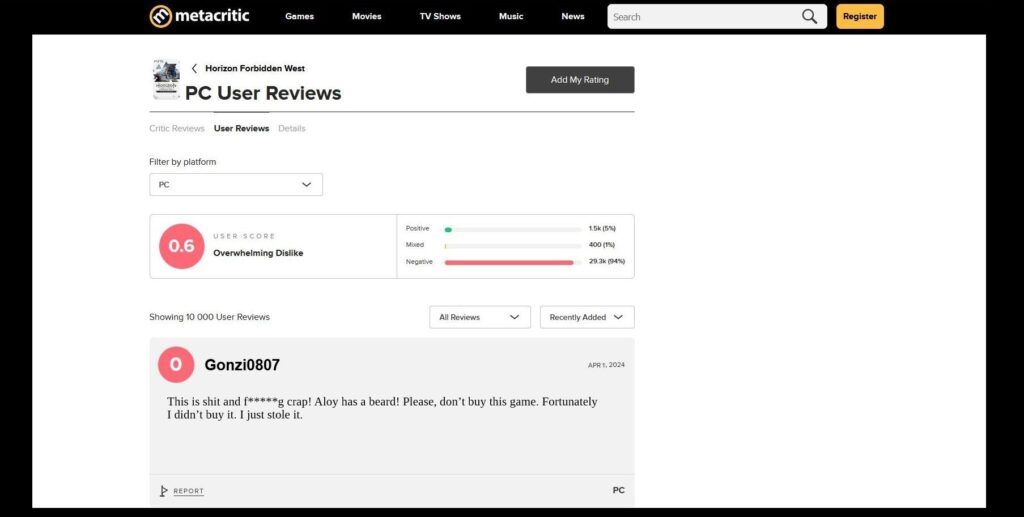The height and width of the screenshot is (517, 1024).
Task: Click the Metacritic logo icon
Action: [x=160, y=16]
